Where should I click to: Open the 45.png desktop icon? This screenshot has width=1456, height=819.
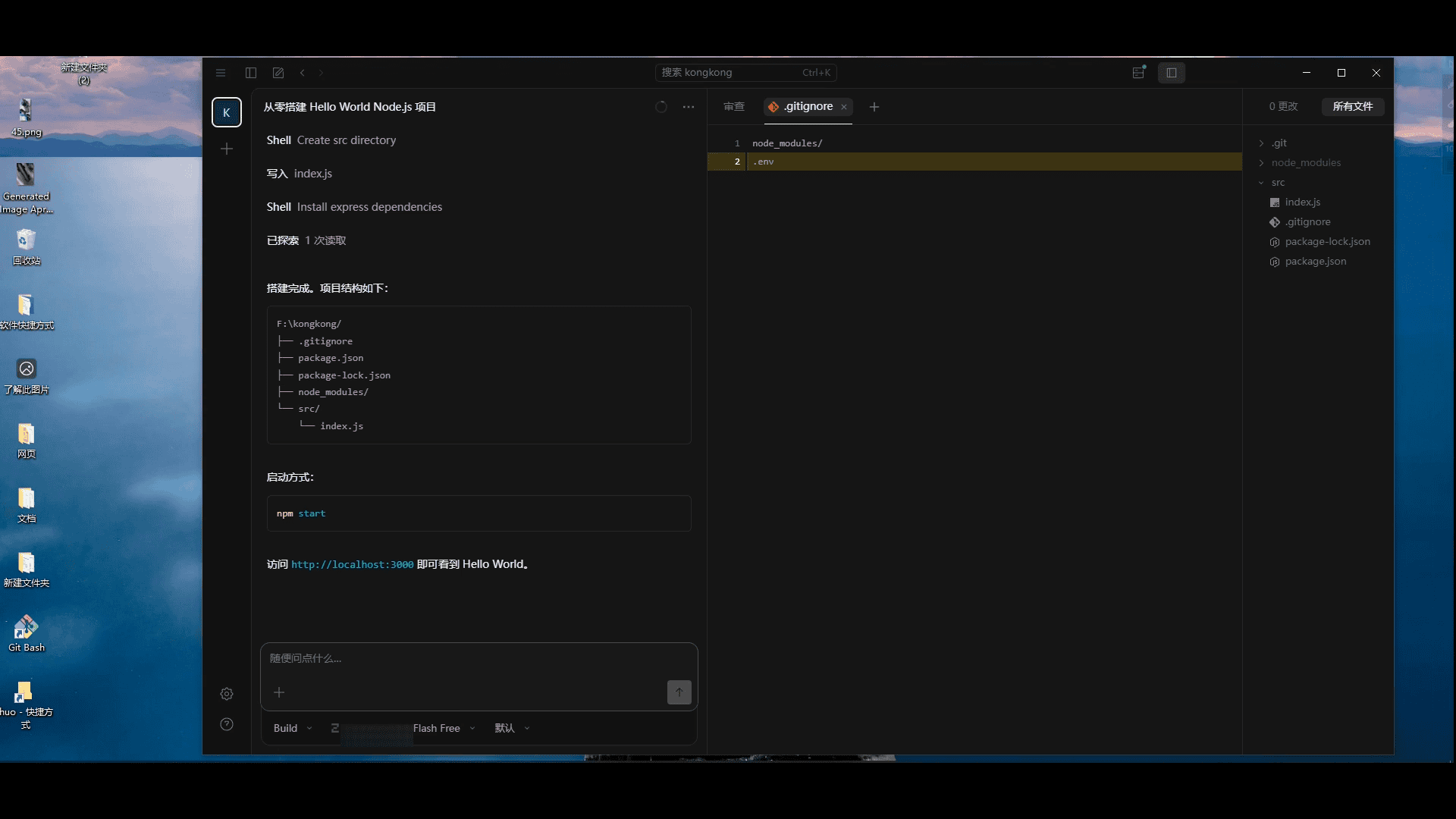point(26,118)
